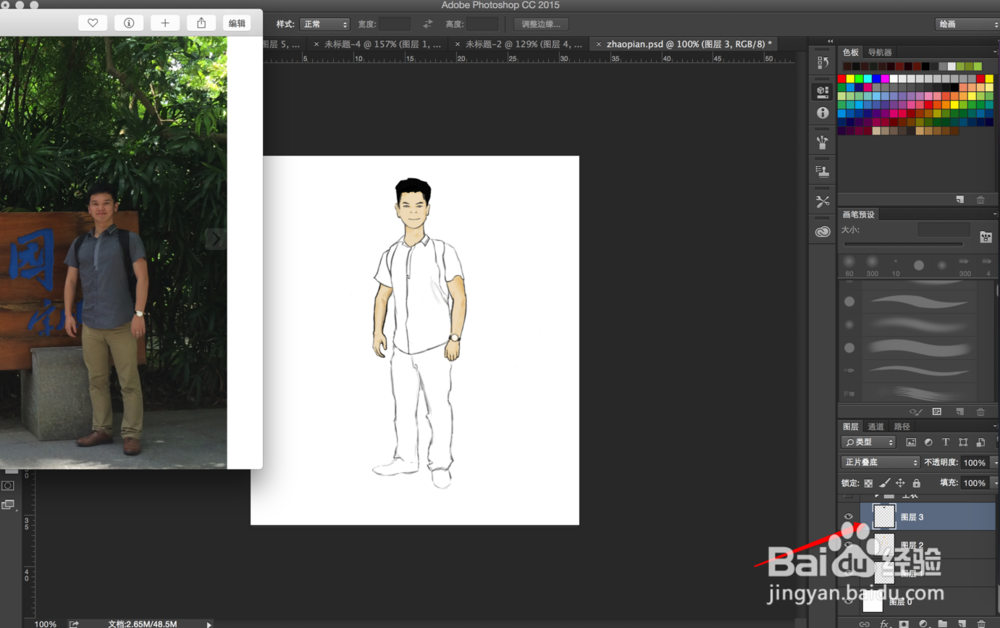Switch to 导航器 Navigator tab
The width and height of the screenshot is (1000, 628).
(880, 52)
